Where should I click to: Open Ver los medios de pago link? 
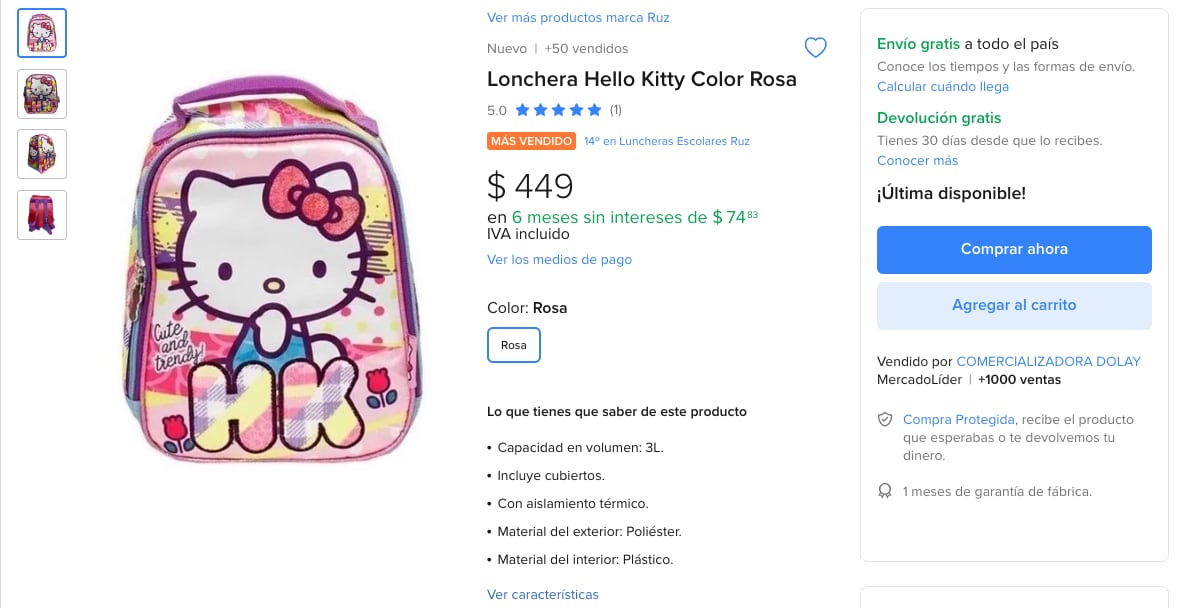[559, 260]
